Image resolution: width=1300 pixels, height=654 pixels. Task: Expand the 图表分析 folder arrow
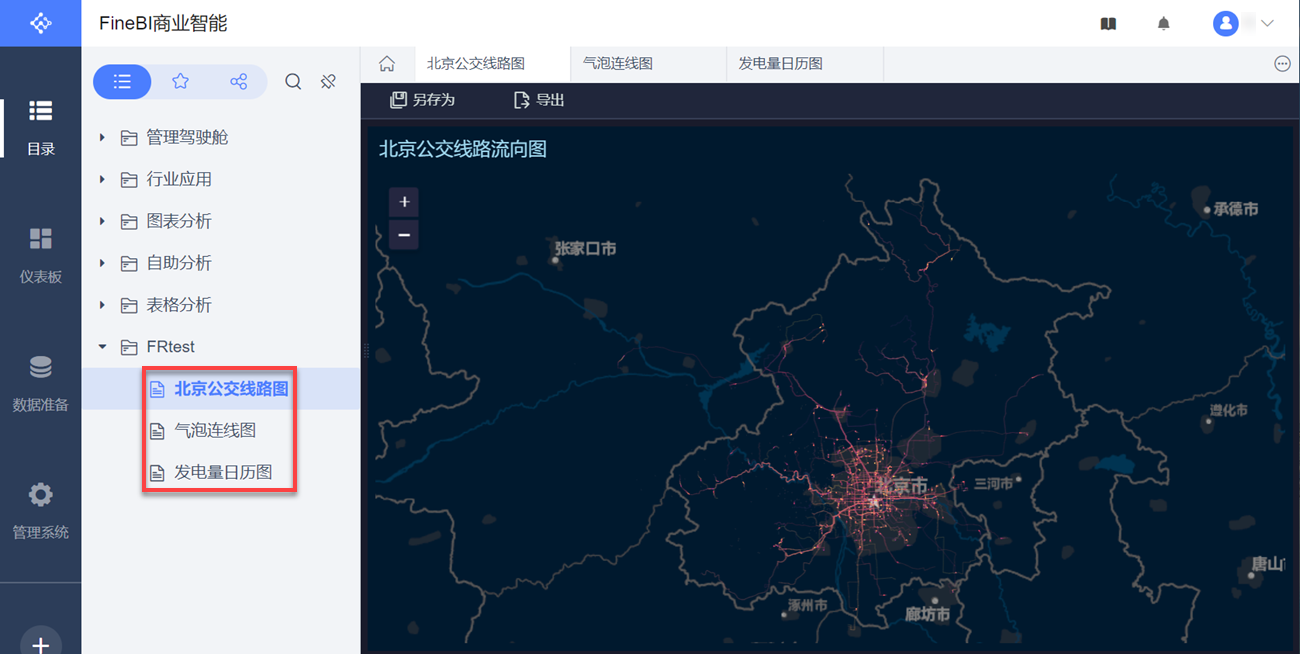coord(102,221)
